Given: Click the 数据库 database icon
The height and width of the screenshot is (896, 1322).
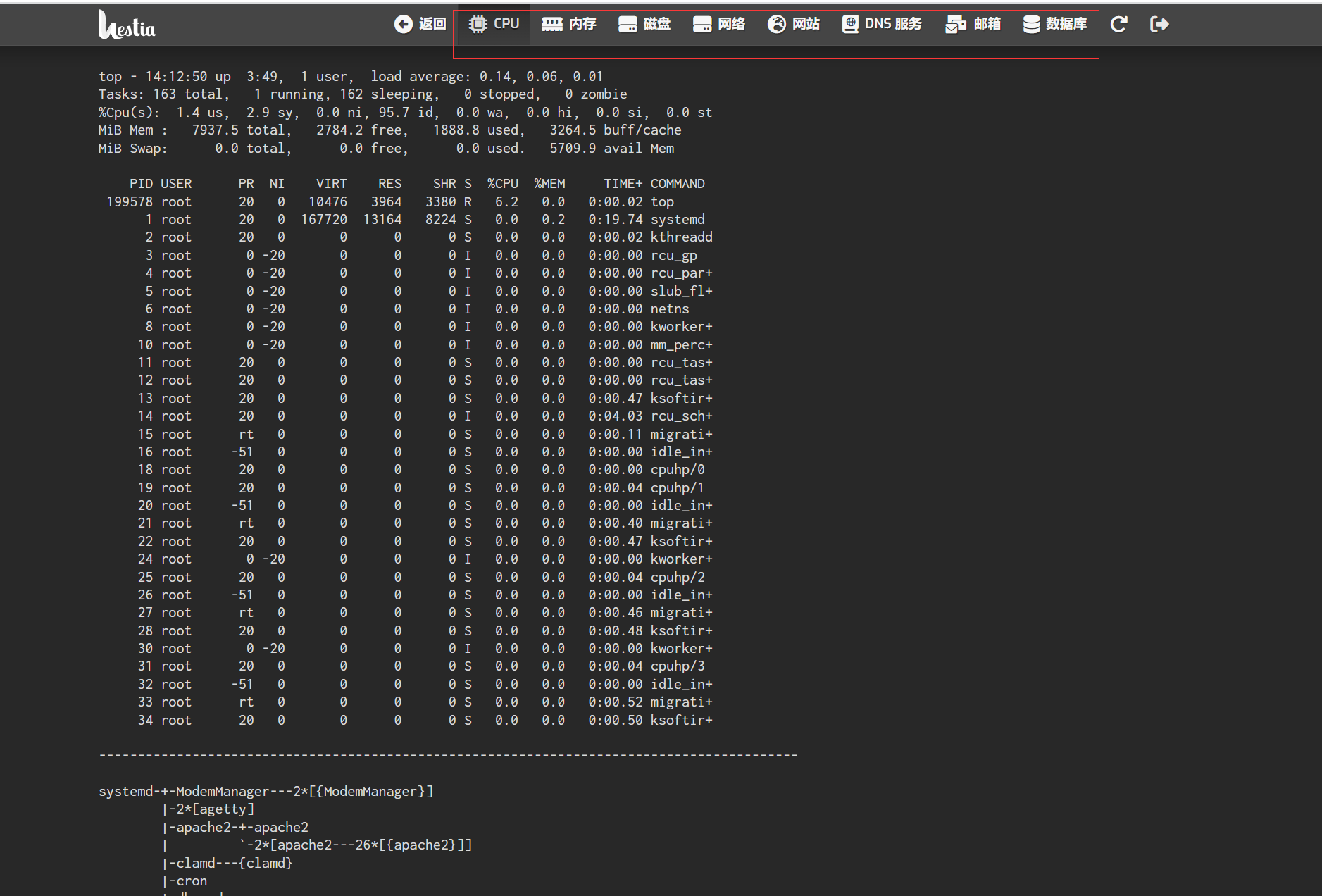Looking at the screenshot, I should (x=1031, y=25).
